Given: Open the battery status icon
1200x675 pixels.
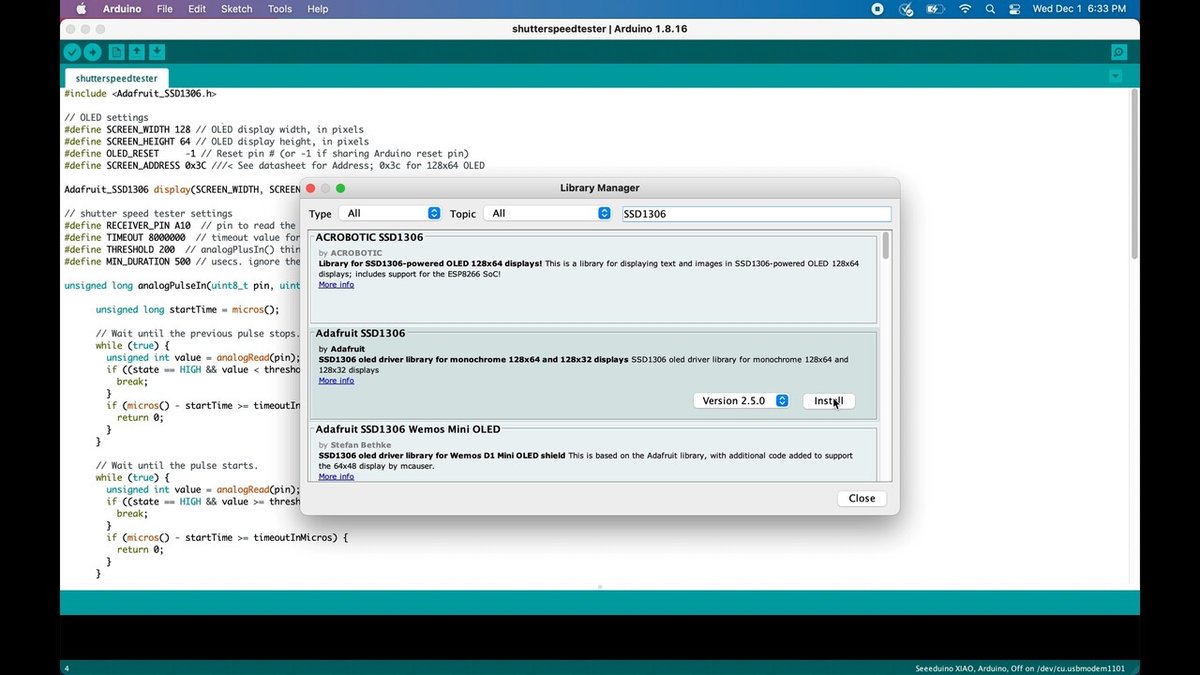Looking at the screenshot, I should click(935, 9).
